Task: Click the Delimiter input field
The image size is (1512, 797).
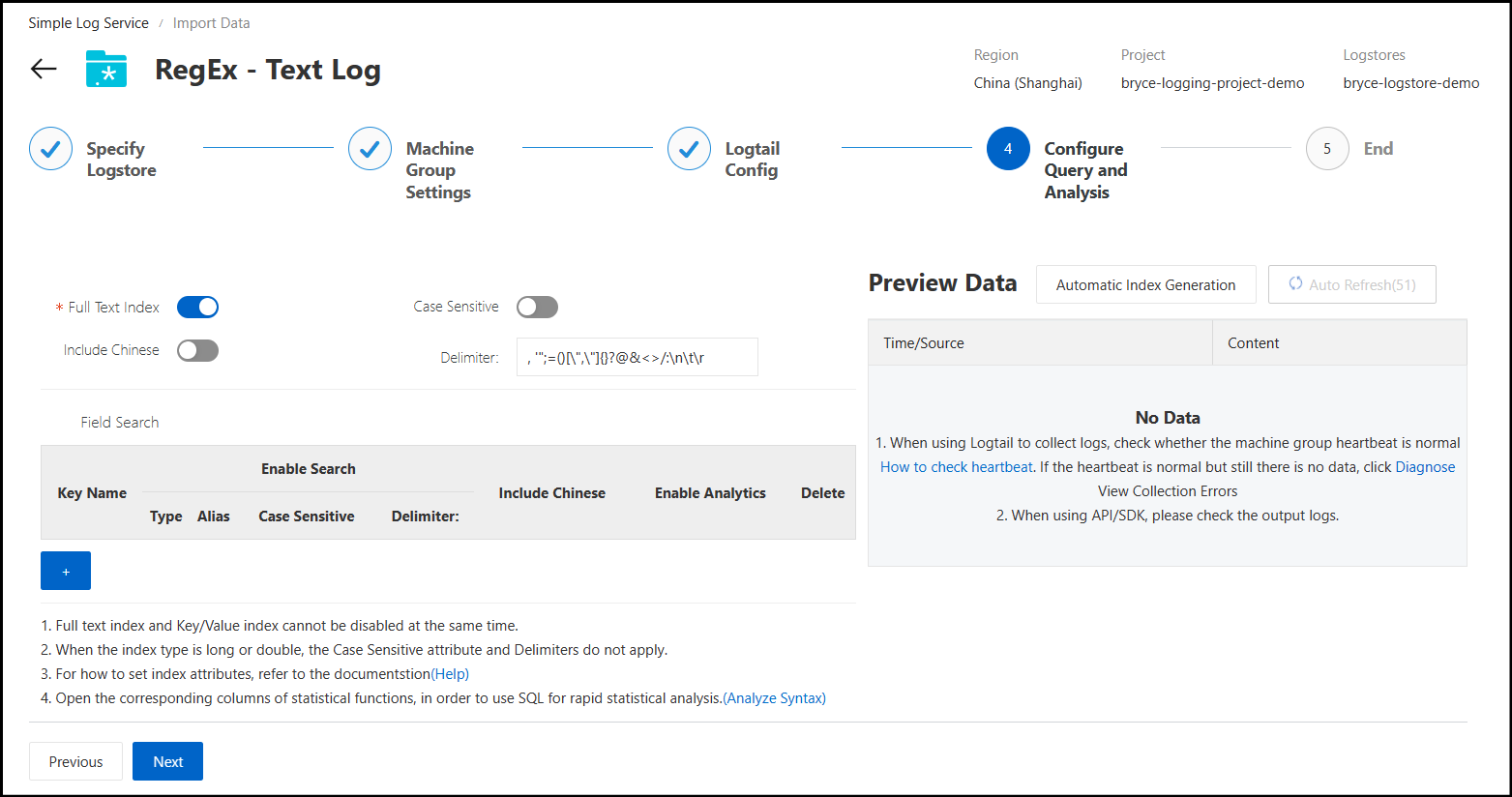Action: [x=637, y=357]
